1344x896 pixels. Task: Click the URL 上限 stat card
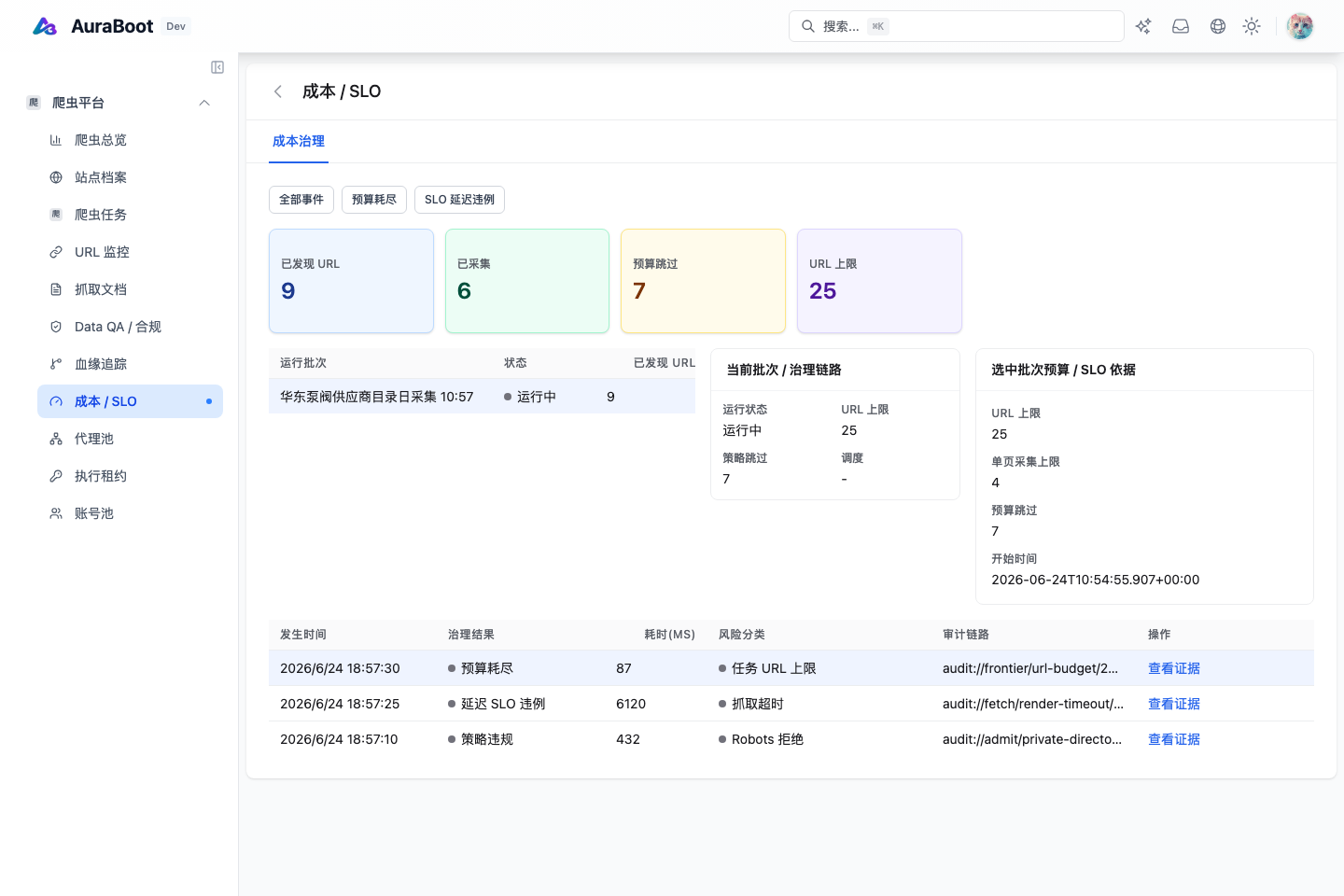(879, 281)
